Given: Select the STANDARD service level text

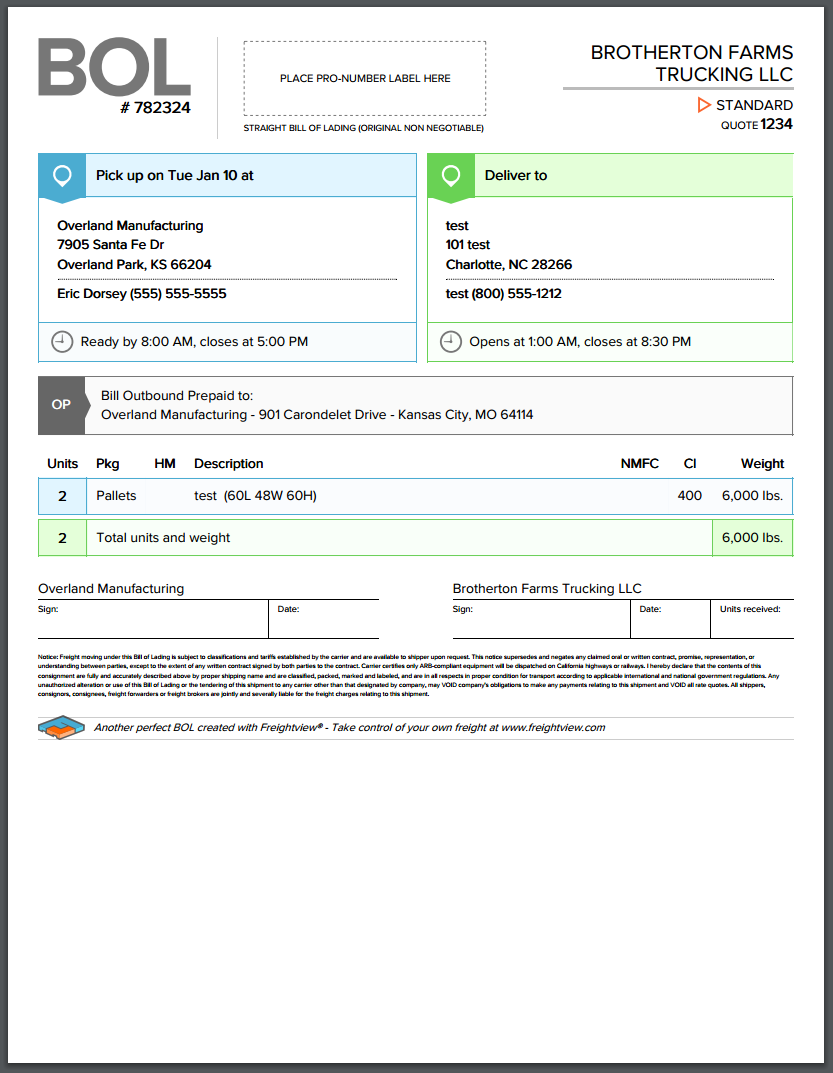Looking at the screenshot, I should tap(754, 105).
